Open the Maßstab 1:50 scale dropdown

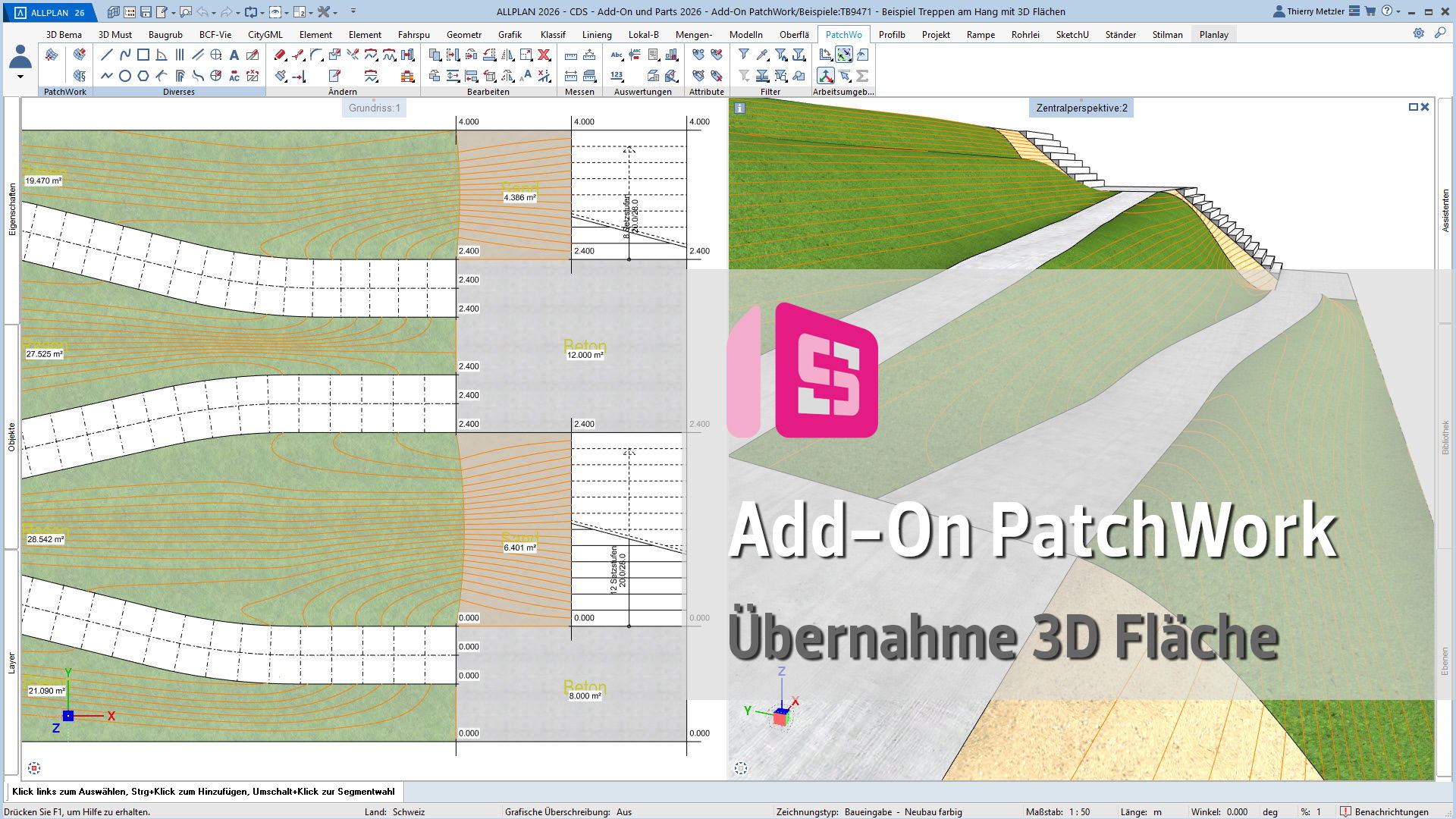(x=1080, y=811)
